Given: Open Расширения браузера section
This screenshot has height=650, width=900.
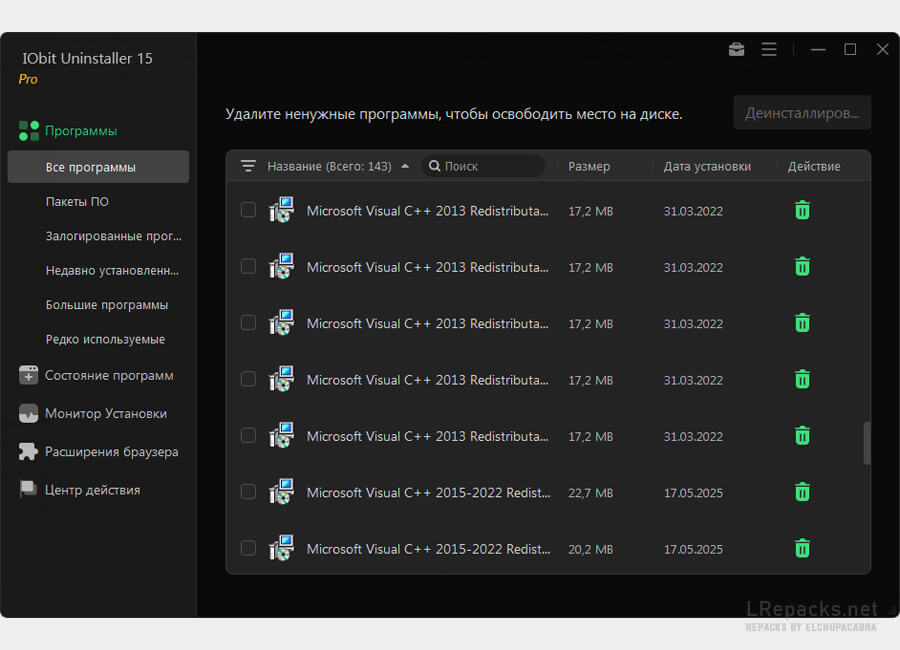Looking at the screenshot, I should [98, 452].
